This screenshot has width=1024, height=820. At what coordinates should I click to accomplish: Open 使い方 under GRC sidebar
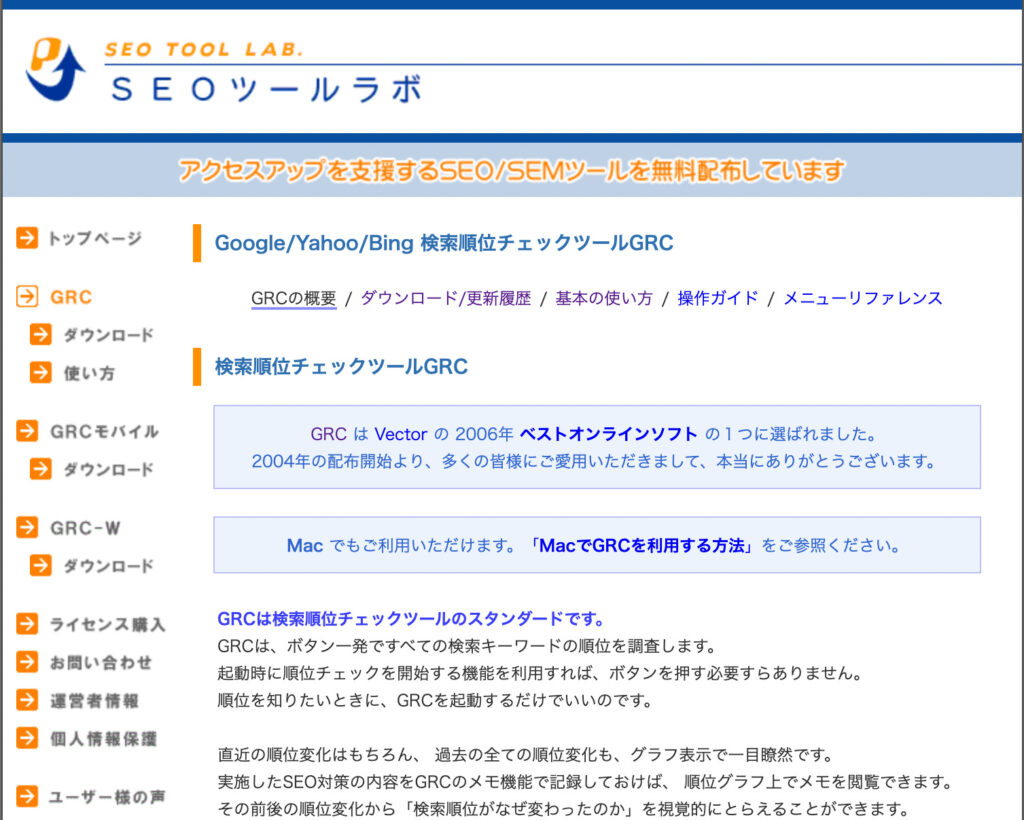pos(89,373)
